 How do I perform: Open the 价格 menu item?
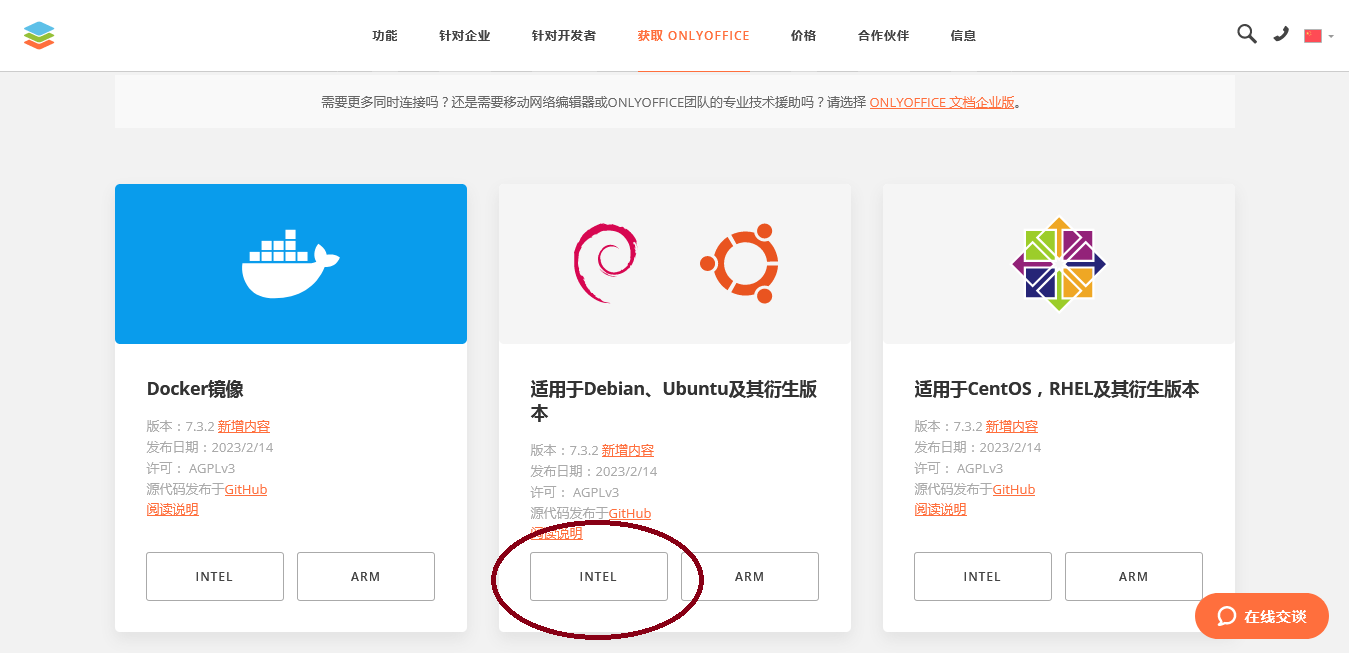(803, 36)
